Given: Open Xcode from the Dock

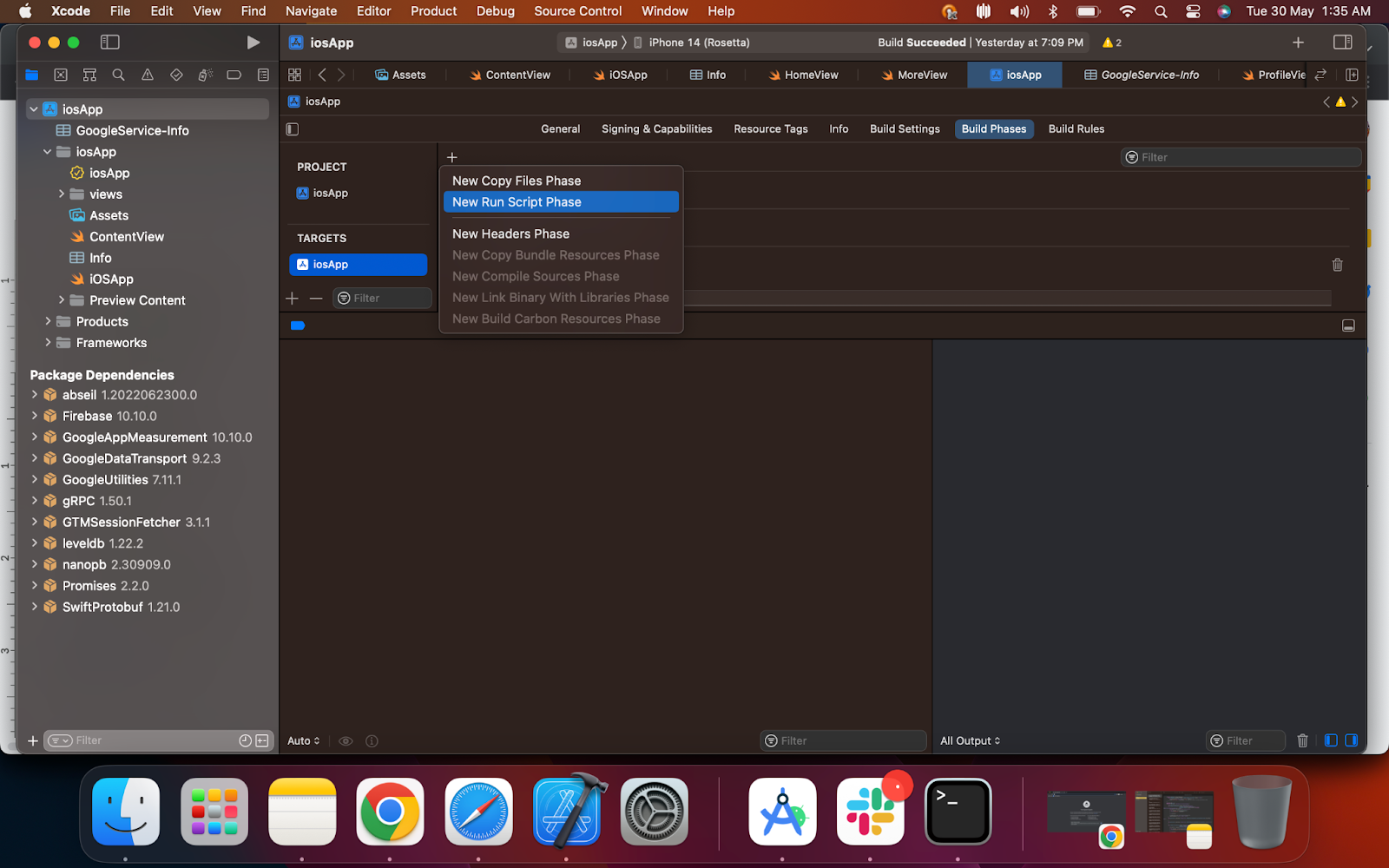Looking at the screenshot, I should click(x=567, y=812).
